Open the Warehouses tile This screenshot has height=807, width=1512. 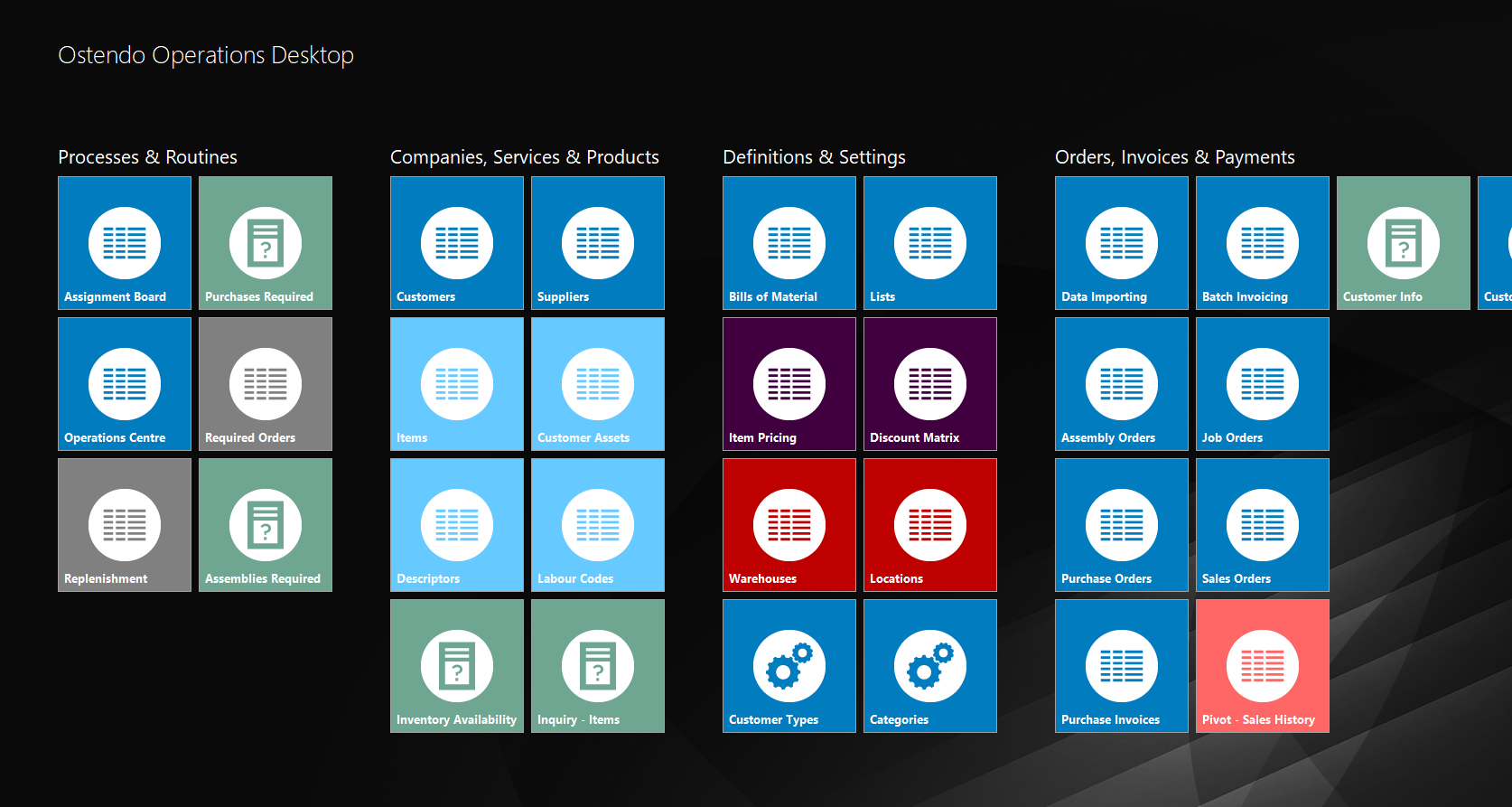tap(789, 525)
